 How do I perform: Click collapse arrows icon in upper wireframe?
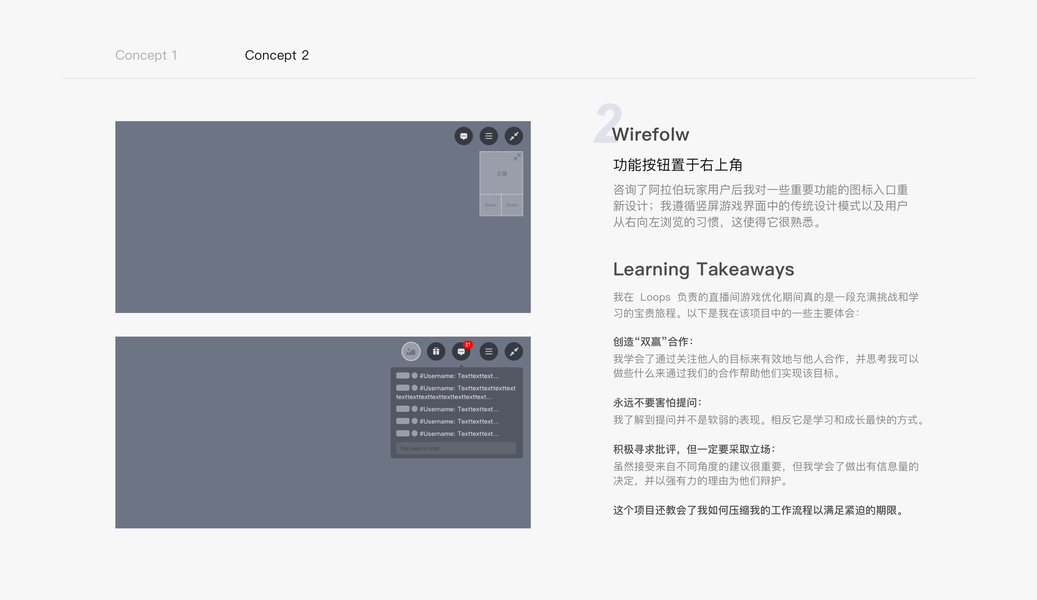514,136
